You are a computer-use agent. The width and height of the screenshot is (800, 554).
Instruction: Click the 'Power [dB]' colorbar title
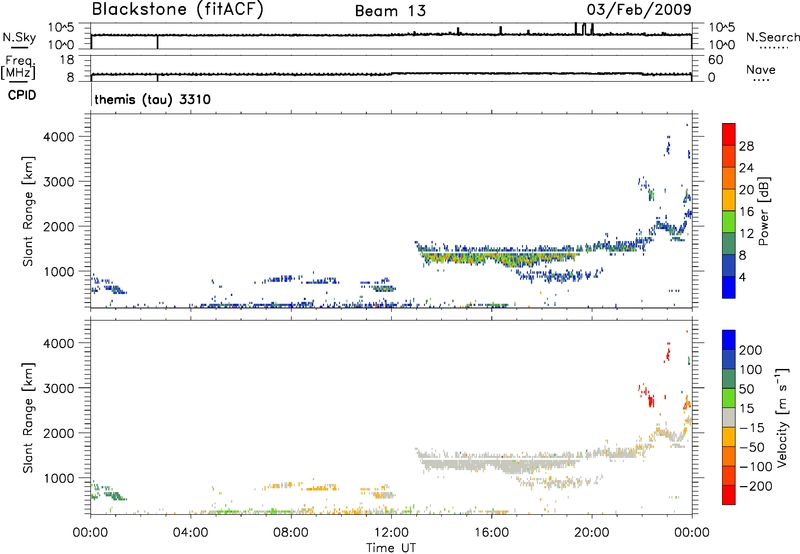763,211
